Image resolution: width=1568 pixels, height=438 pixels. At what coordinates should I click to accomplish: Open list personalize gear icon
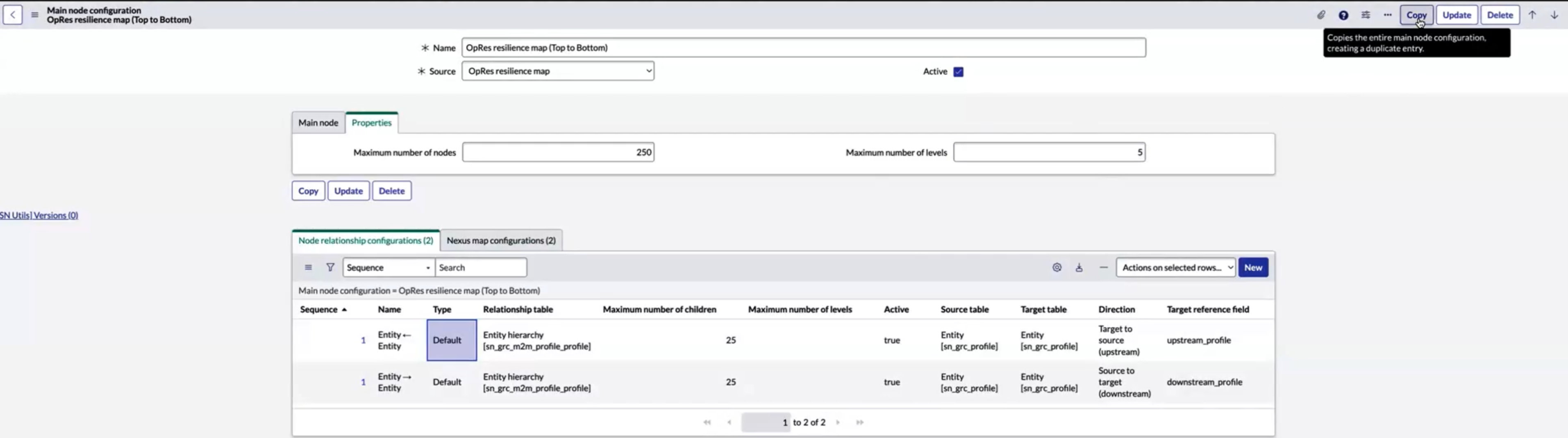(x=1057, y=267)
